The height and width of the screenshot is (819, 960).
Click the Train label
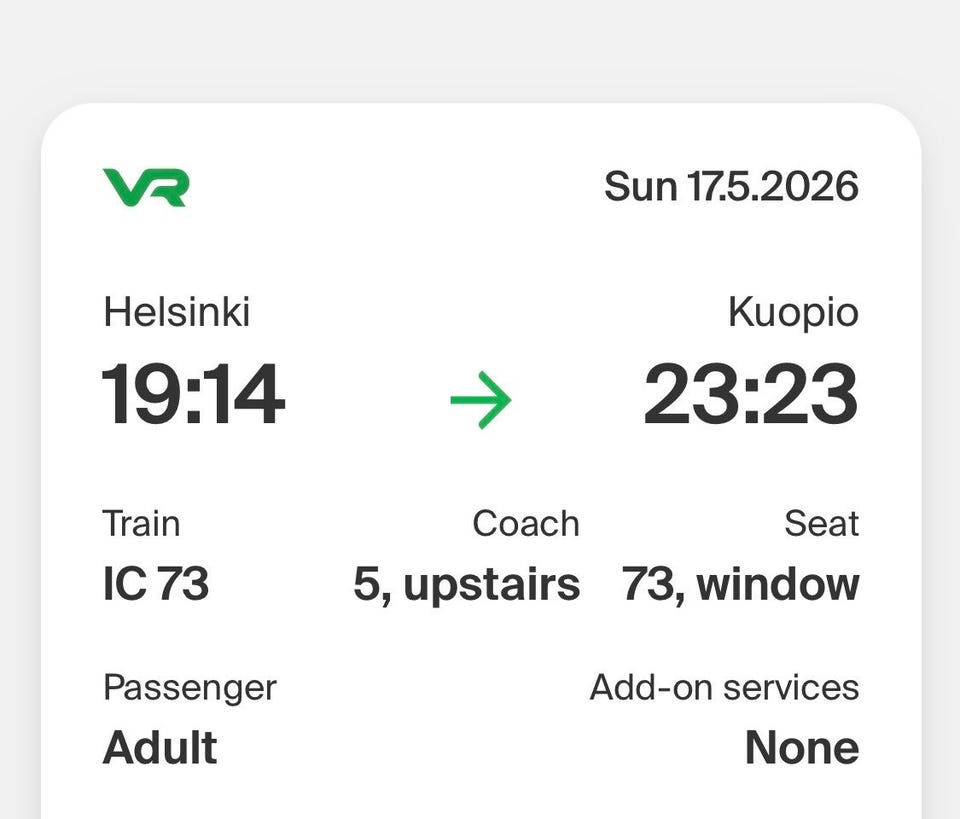point(141,523)
